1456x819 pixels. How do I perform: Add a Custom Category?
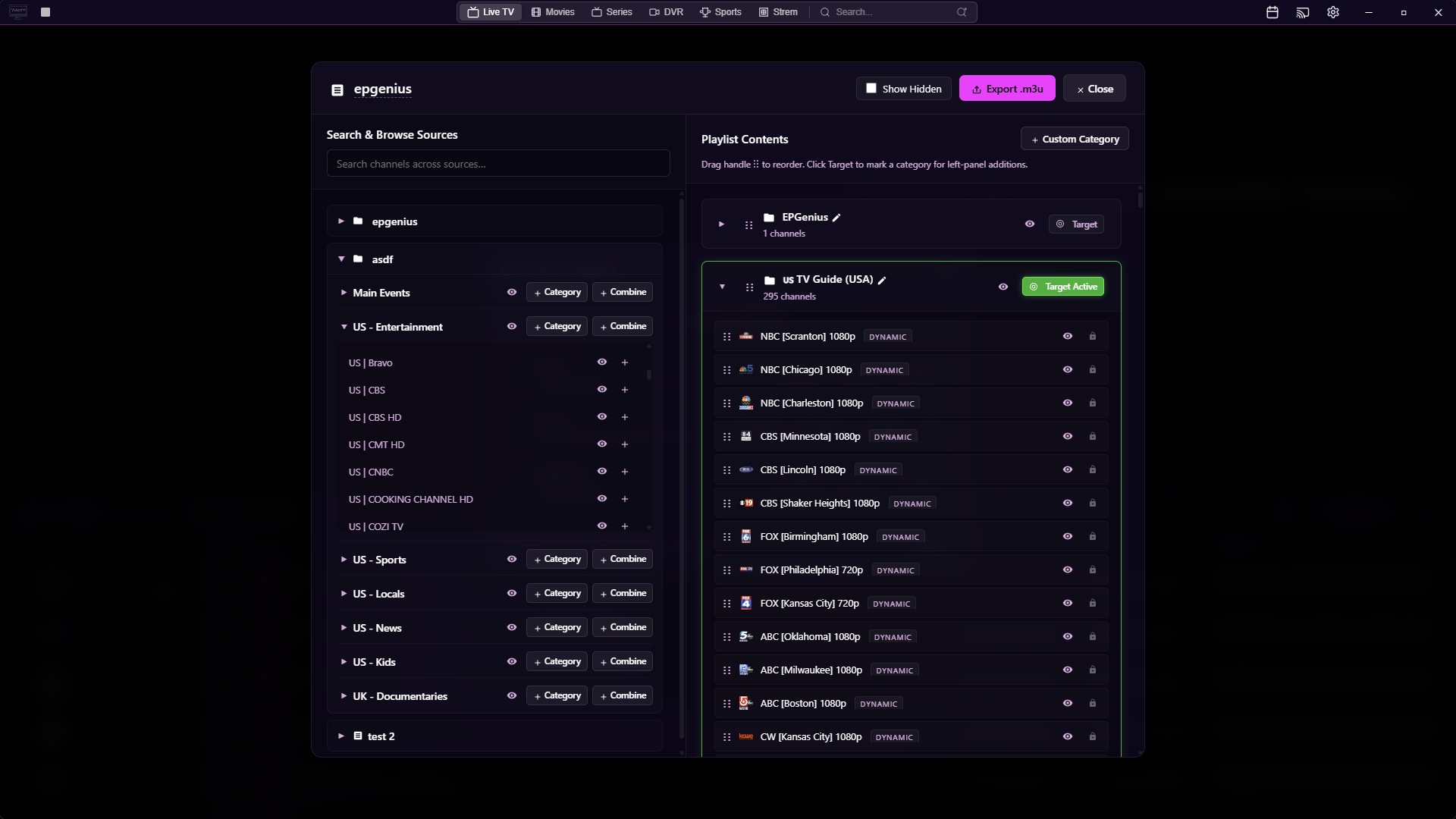point(1075,140)
